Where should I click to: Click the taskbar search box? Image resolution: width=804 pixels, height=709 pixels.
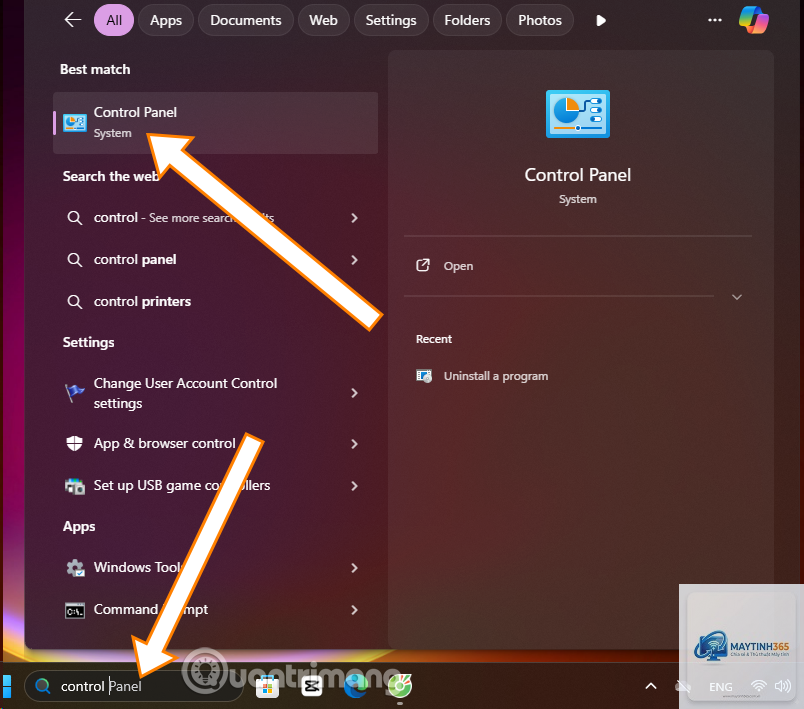[x=134, y=686]
